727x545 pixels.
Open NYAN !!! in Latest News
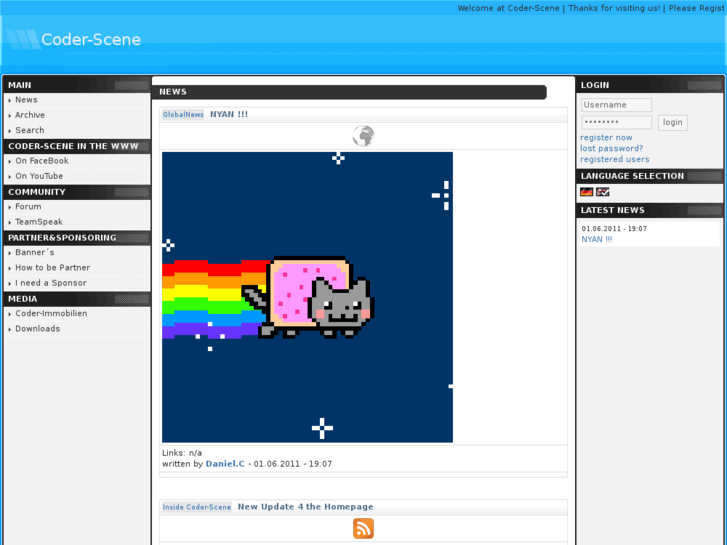click(597, 239)
